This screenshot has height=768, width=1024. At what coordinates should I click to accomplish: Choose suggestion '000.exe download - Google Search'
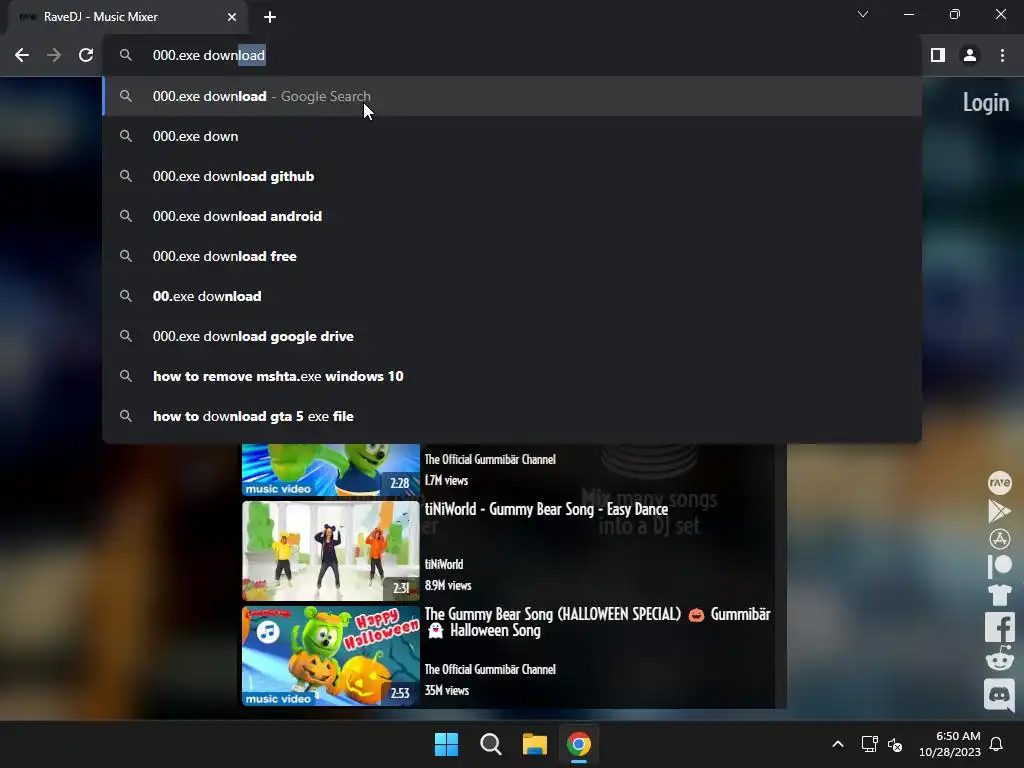tap(513, 96)
